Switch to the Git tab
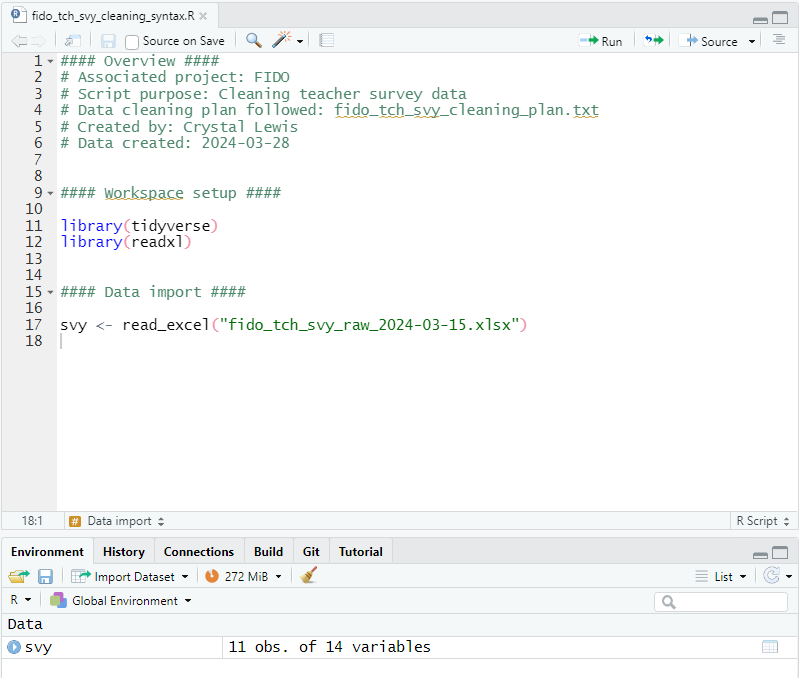Image resolution: width=799 pixels, height=678 pixels. 311,551
